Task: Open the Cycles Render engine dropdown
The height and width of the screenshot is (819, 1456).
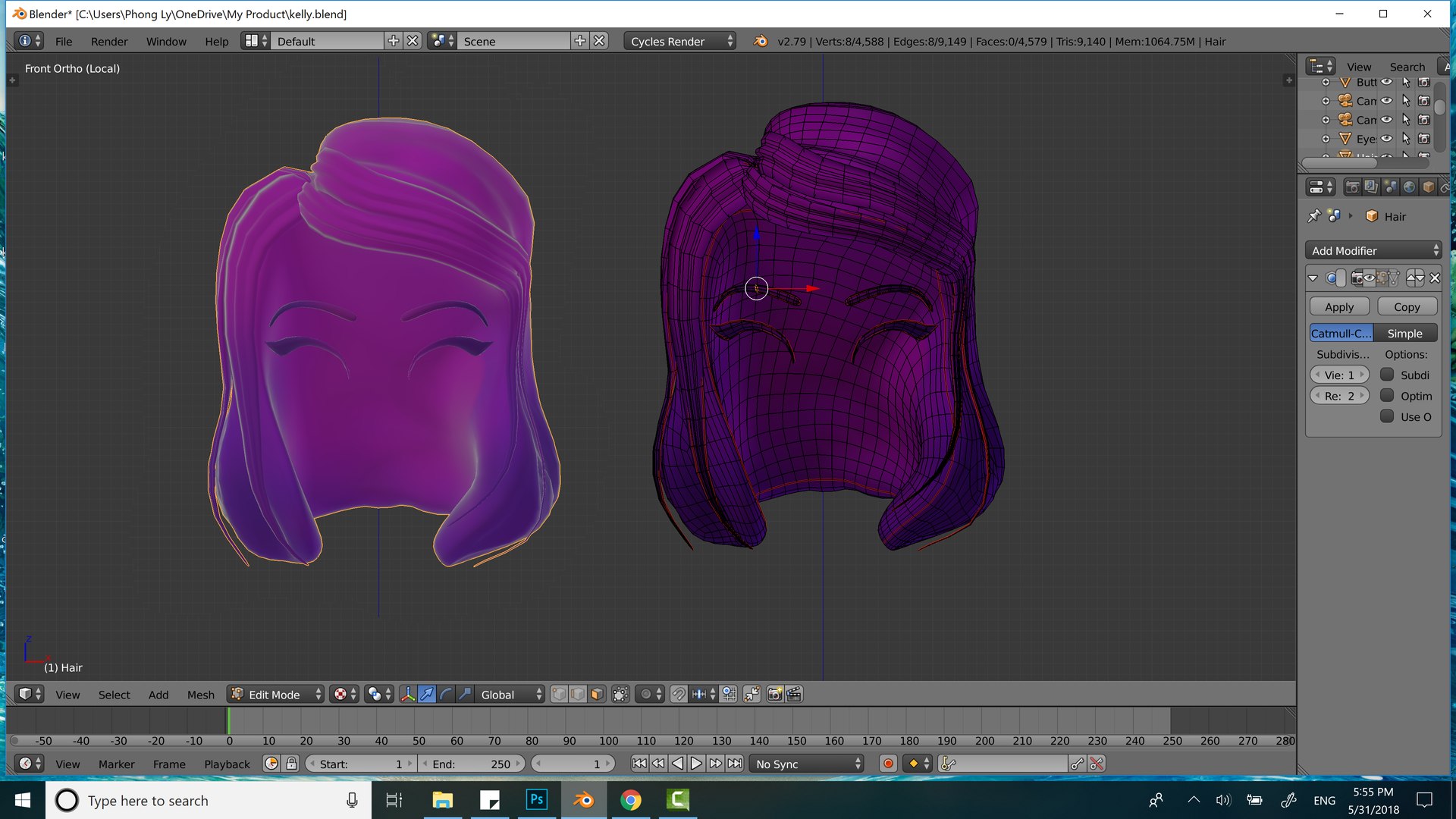Action: [680, 41]
